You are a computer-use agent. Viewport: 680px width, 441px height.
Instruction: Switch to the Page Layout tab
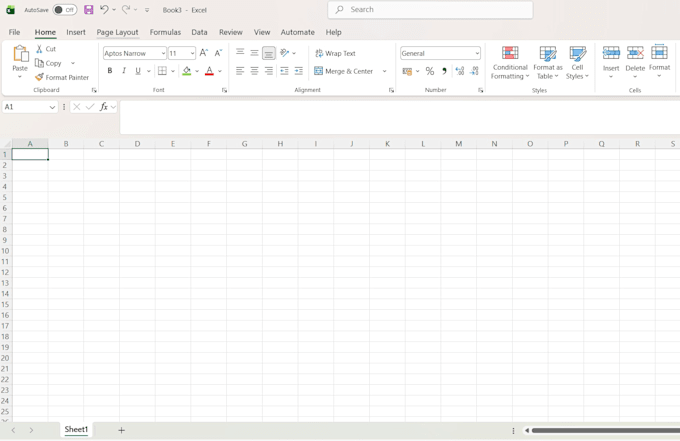(117, 32)
